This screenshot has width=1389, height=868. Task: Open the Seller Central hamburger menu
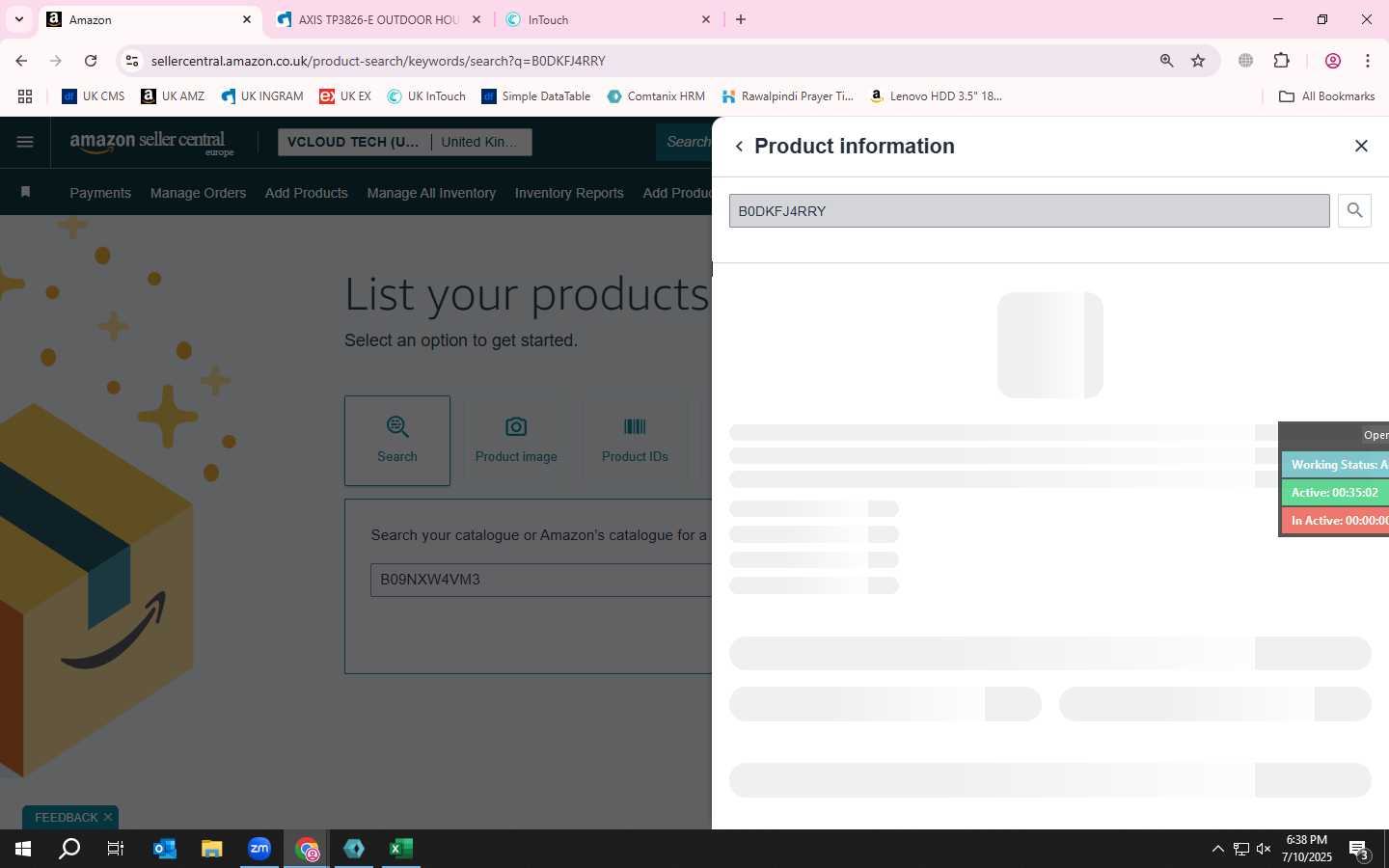[25, 143]
